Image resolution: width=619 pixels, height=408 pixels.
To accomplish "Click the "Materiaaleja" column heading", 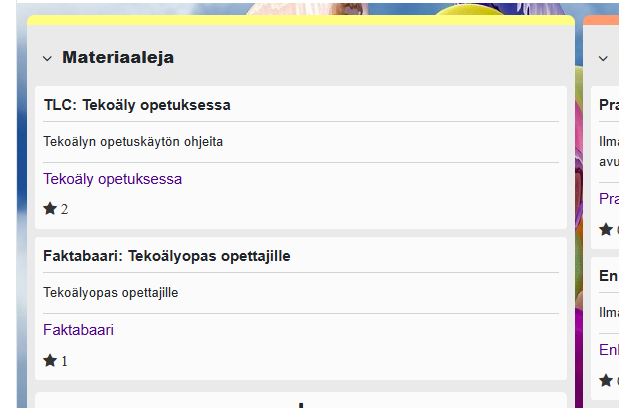I will tap(118, 58).
